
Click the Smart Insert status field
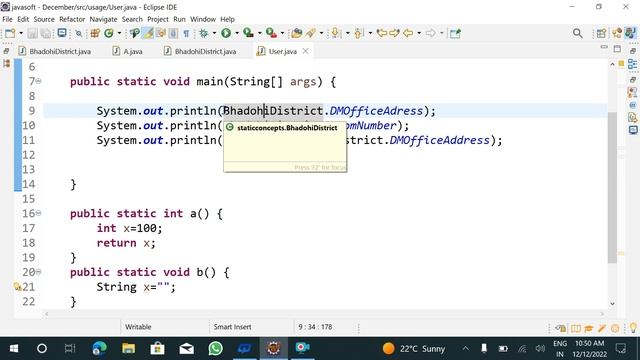click(232, 327)
